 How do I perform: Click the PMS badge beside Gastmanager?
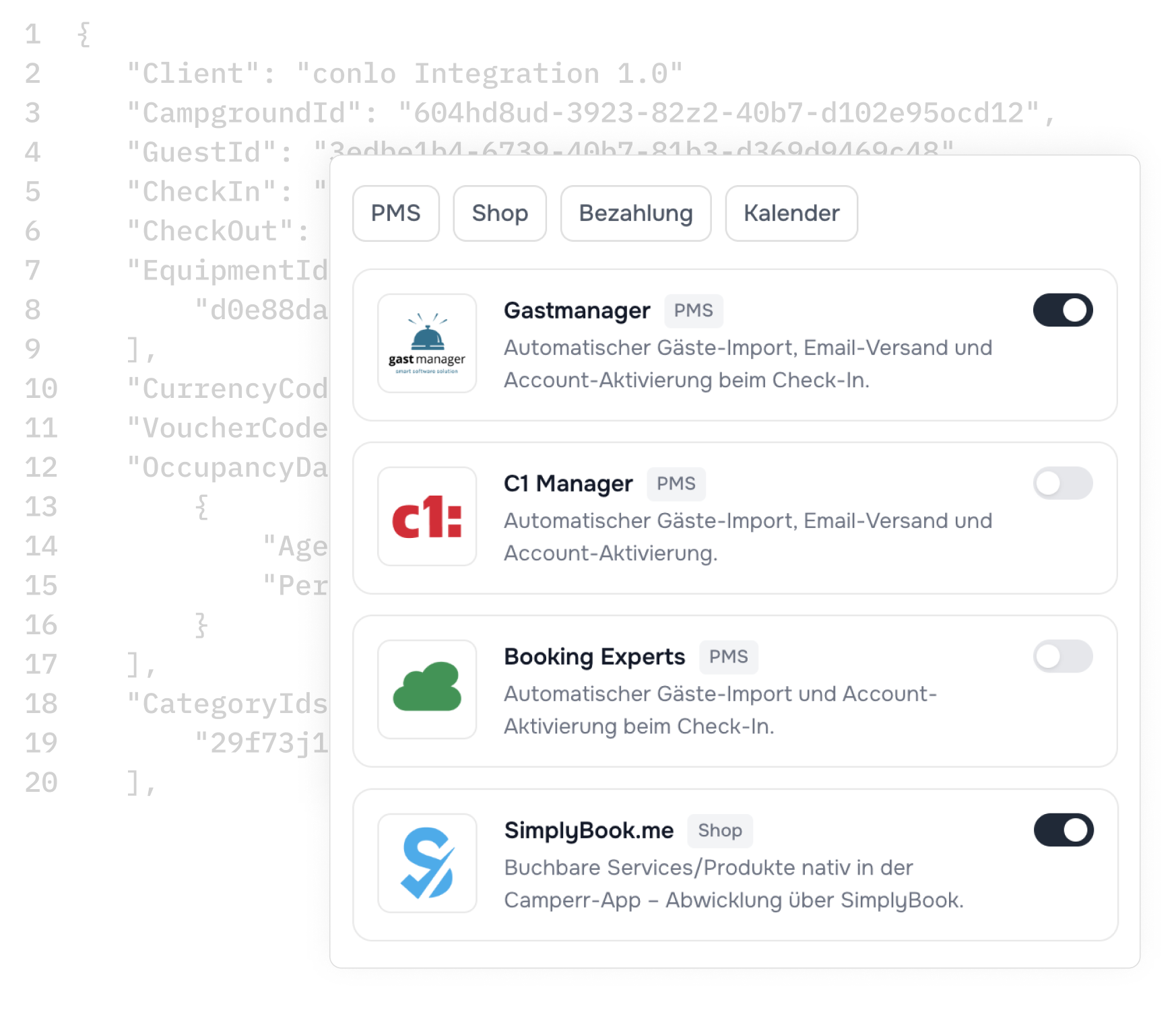[694, 310]
